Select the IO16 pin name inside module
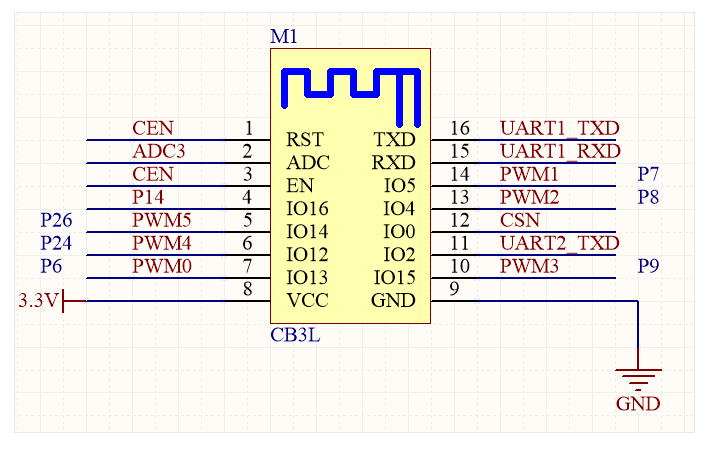Image resolution: width=724 pixels, height=449 pixels. (x=307, y=209)
